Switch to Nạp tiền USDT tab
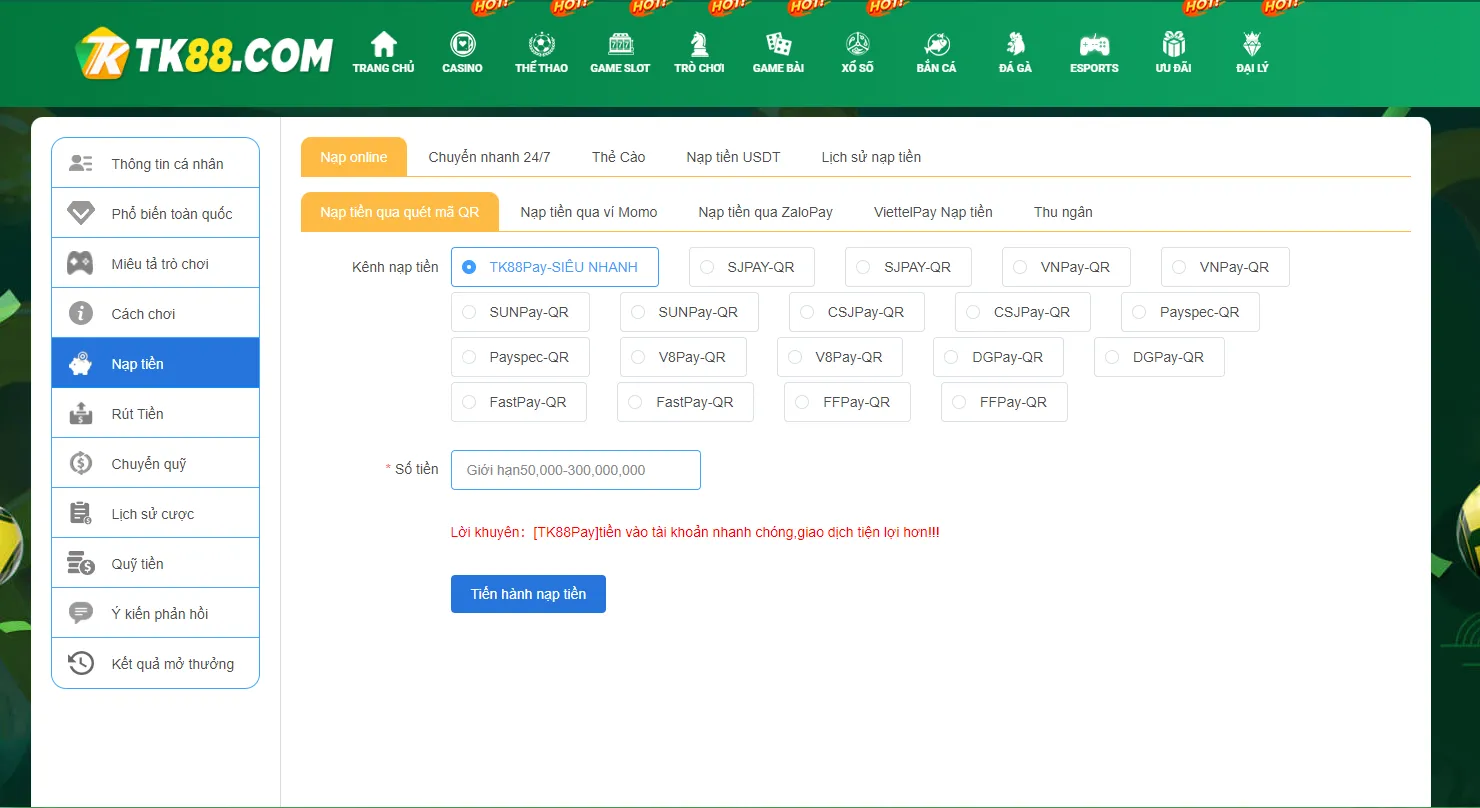 tap(733, 157)
